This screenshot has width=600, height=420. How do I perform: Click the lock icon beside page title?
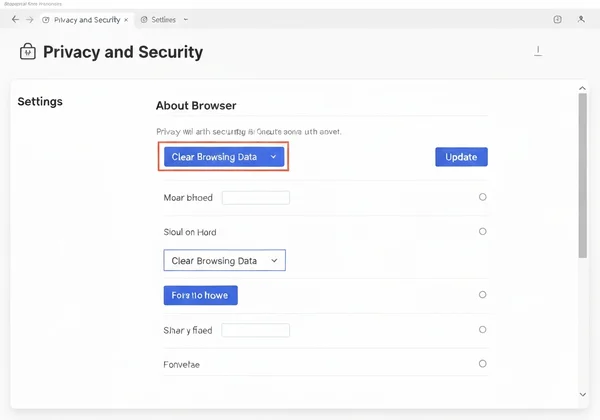[x=28, y=52]
